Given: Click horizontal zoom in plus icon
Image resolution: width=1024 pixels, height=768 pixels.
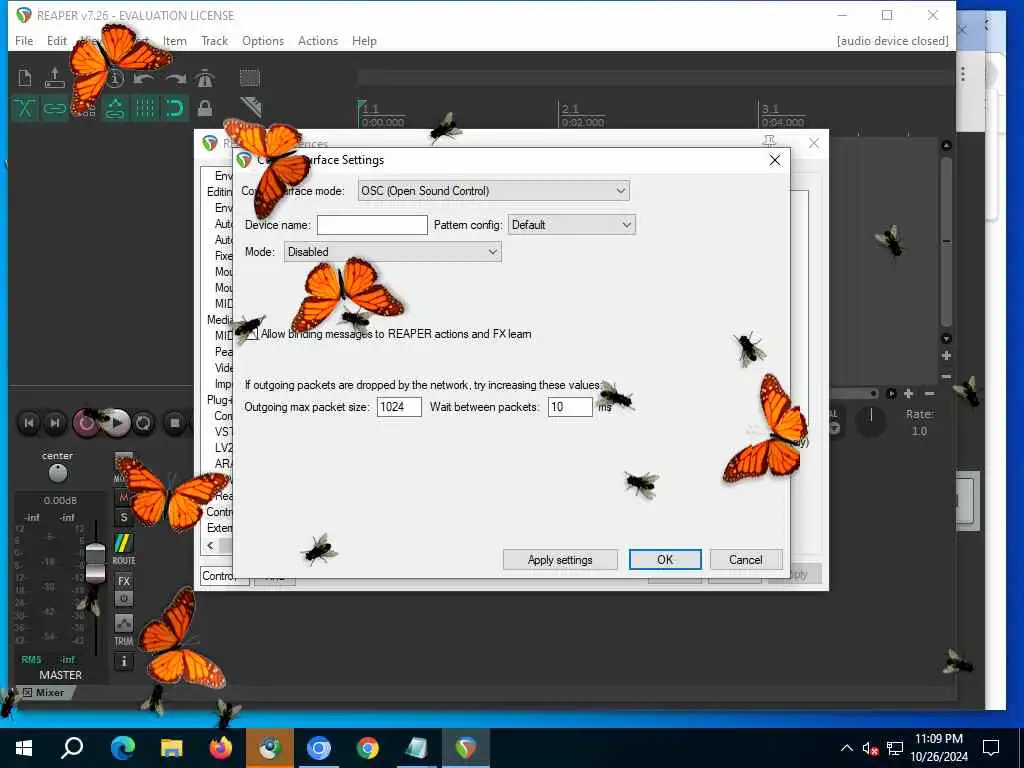Looking at the screenshot, I should click(x=908, y=394).
